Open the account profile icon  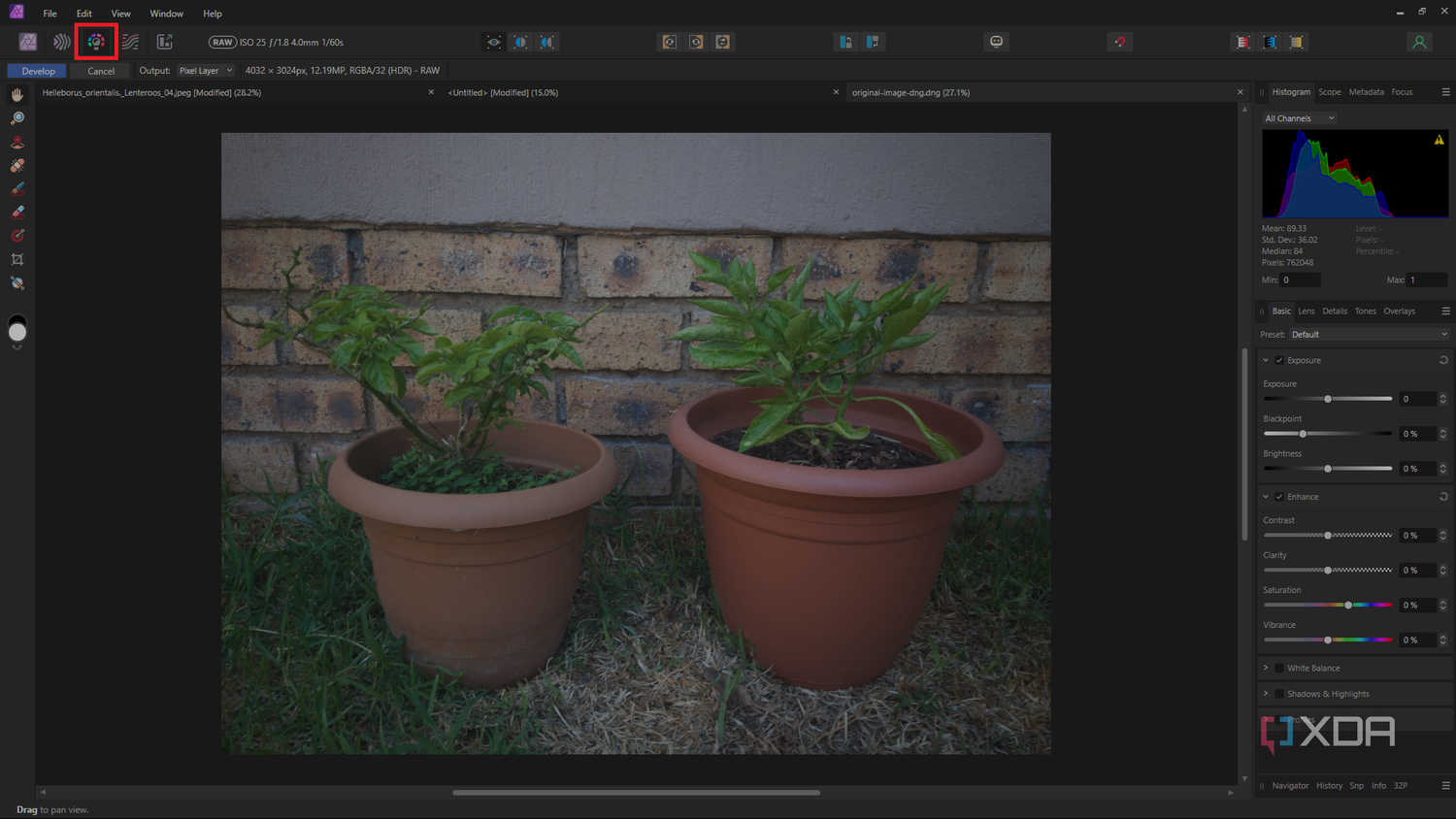[1419, 42]
